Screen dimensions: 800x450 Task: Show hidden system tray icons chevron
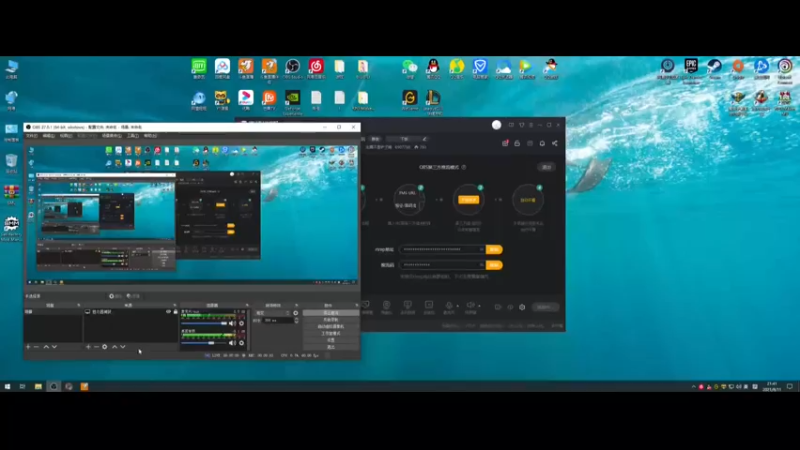693,387
